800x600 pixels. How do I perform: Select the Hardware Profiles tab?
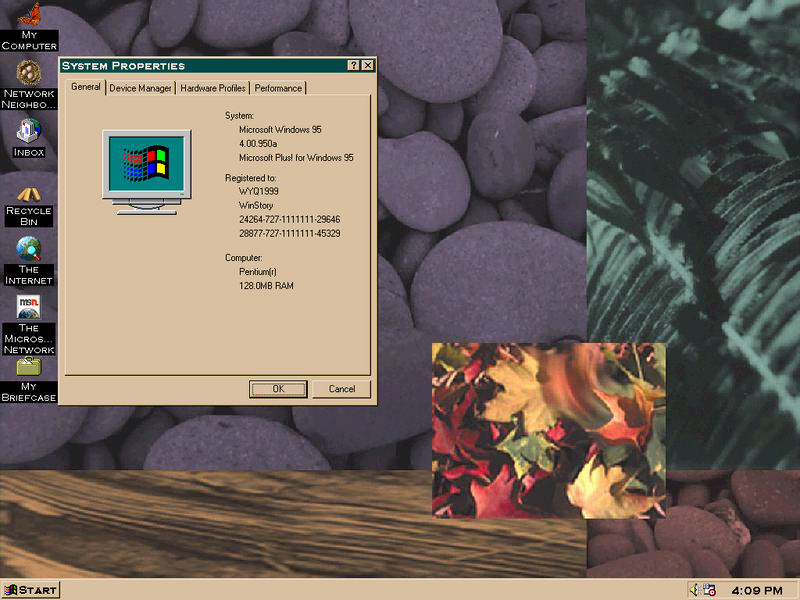[x=212, y=88]
